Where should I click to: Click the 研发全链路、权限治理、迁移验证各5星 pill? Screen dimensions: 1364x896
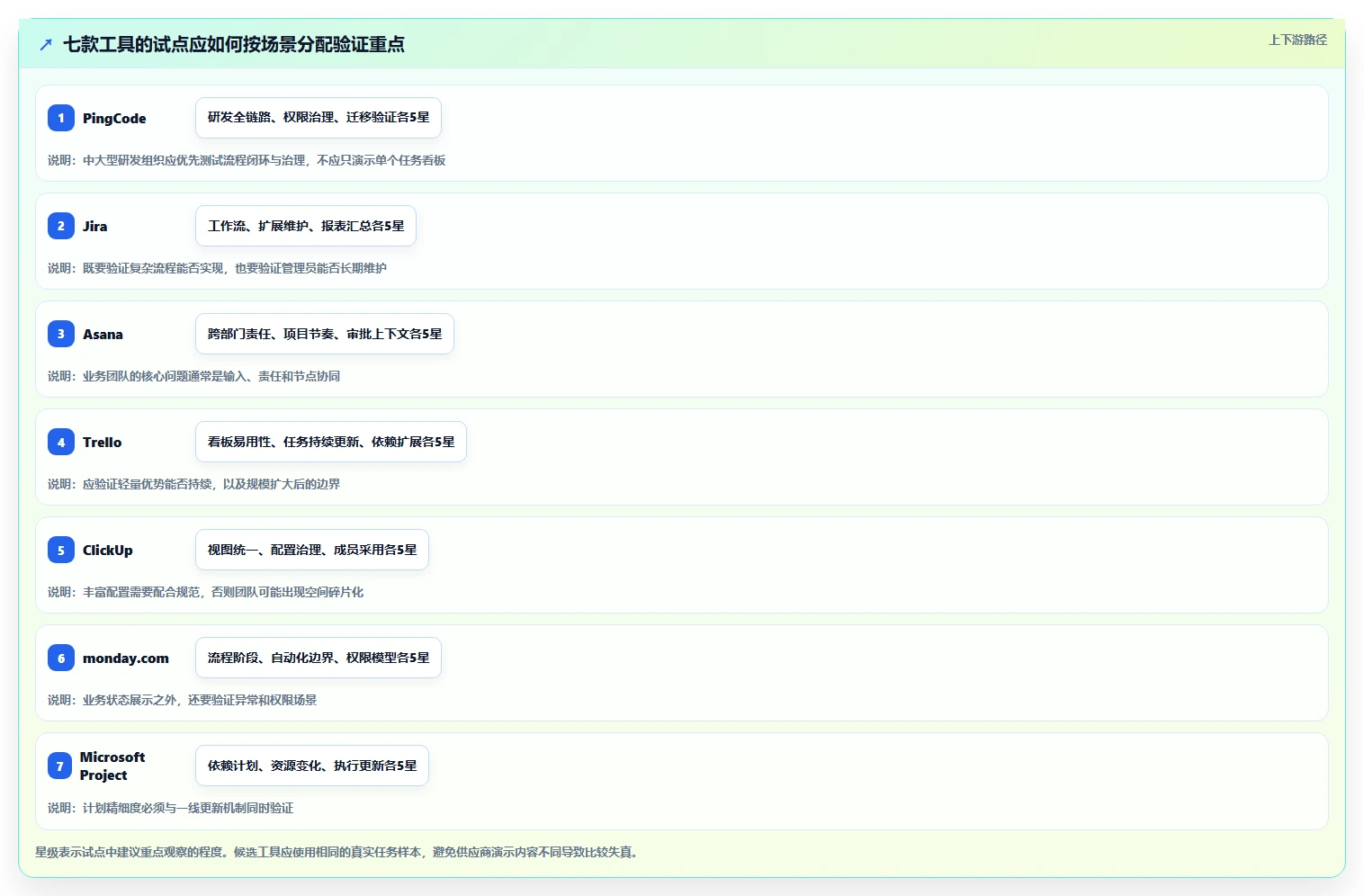pyautogui.click(x=319, y=118)
